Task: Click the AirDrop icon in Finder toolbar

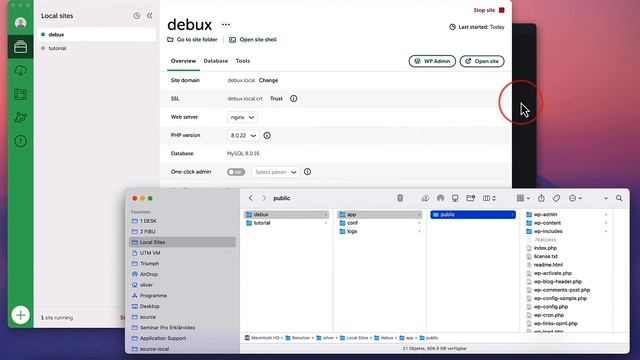Action: point(440,198)
